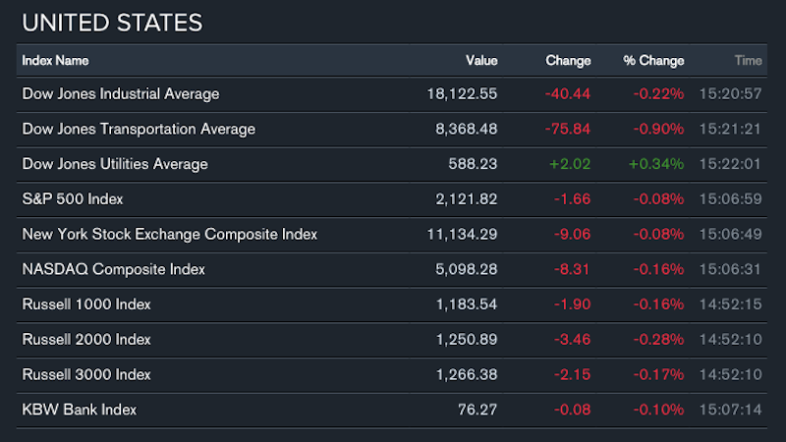Image resolution: width=786 pixels, height=442 pixels.
Task: Select the Russell 3000 Index name
Action: coord(86,374)
